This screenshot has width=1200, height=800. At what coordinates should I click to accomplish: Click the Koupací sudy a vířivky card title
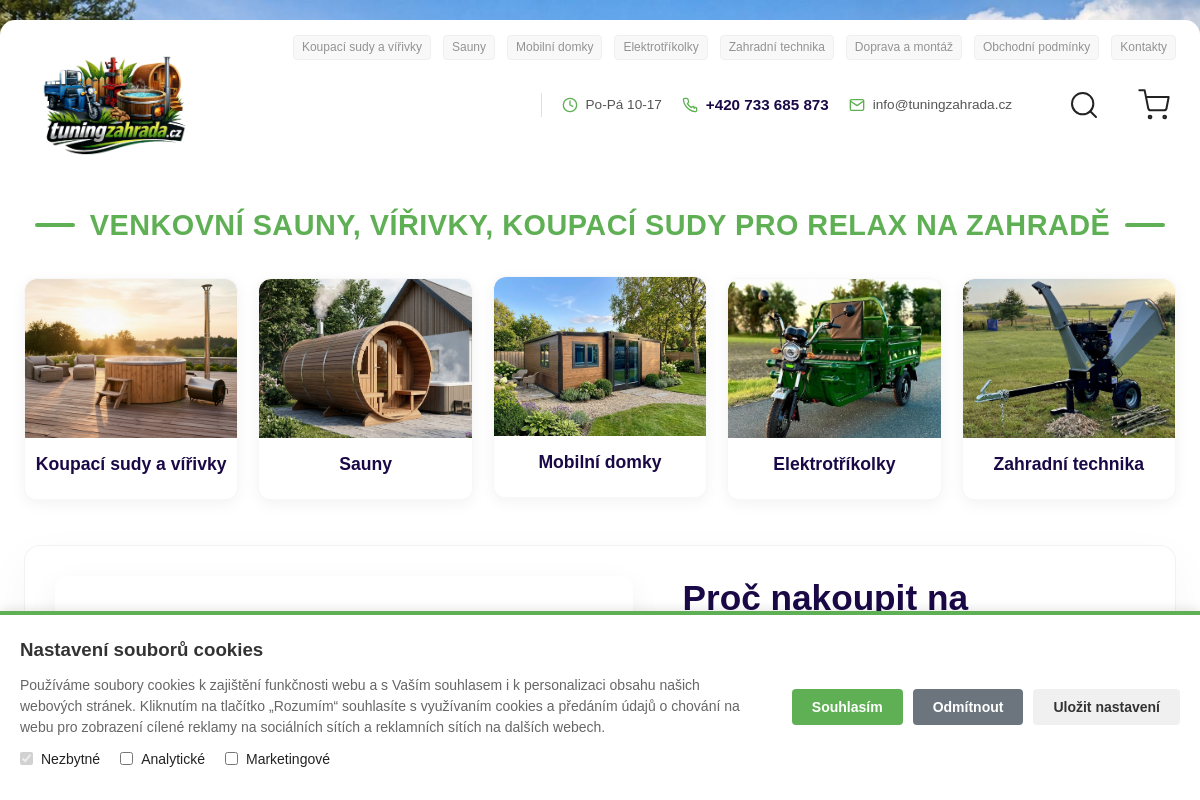(x=131, y=464)
